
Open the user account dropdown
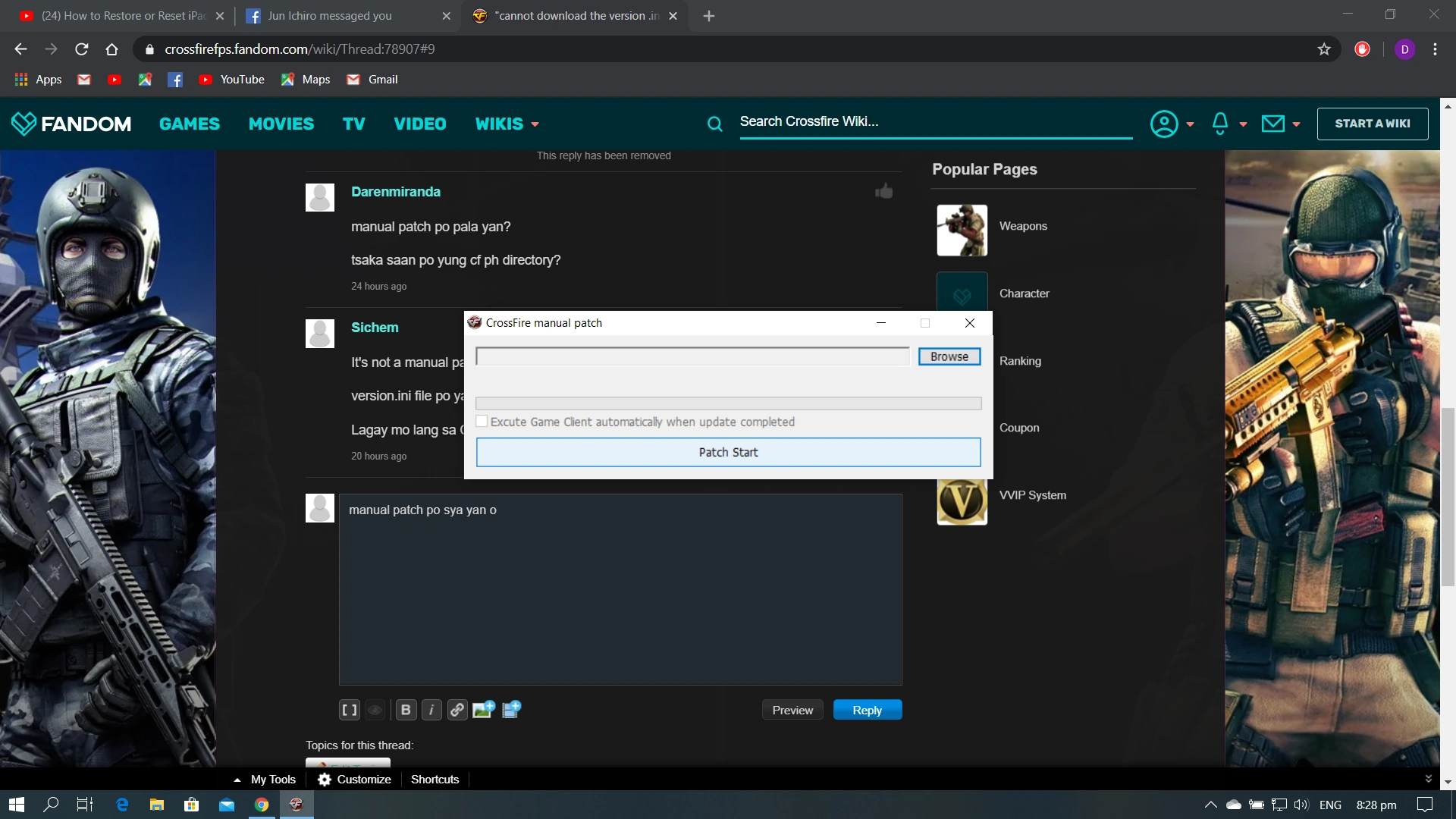(1172, 124)
